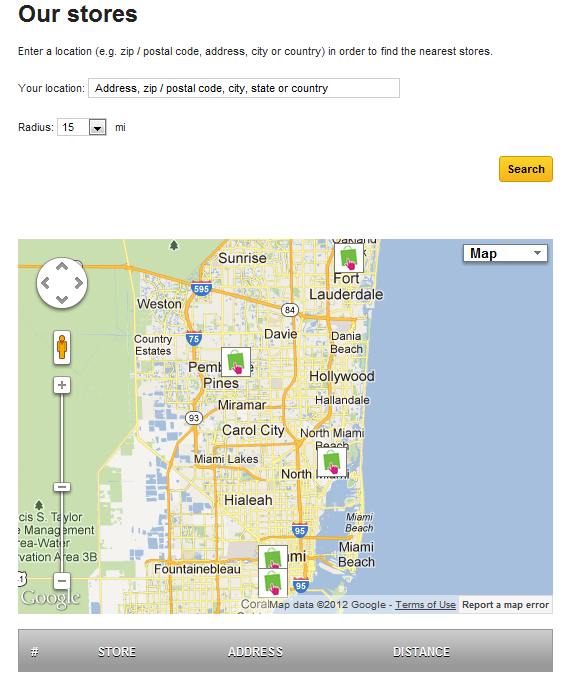Click the Fountainebleau label on map
Image resolution: width=571 pixels, height=691 pixels.
click(x=197, y=569)
